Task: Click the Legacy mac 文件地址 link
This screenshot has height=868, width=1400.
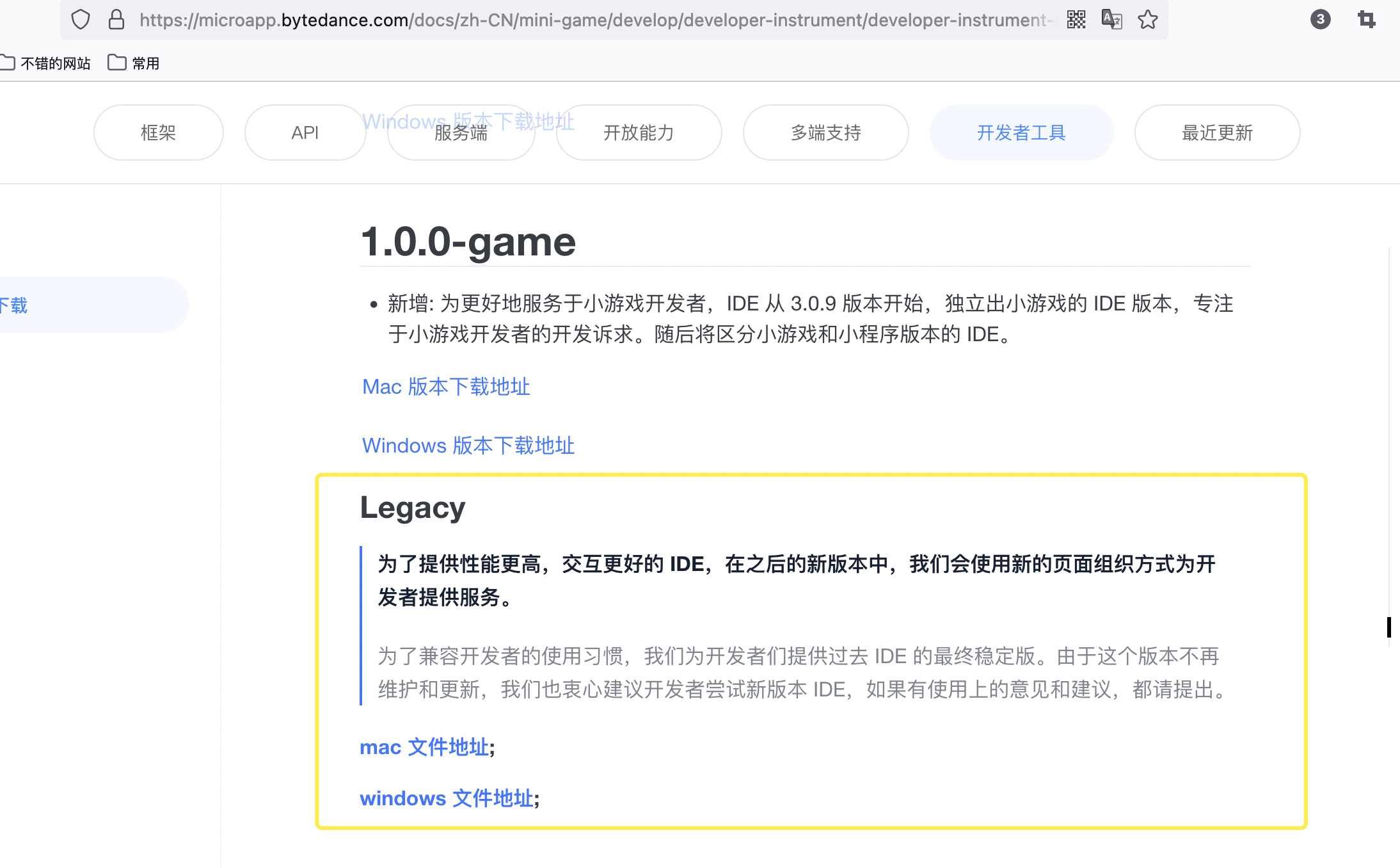Action: pyautogui.click(x=424, y=747)
